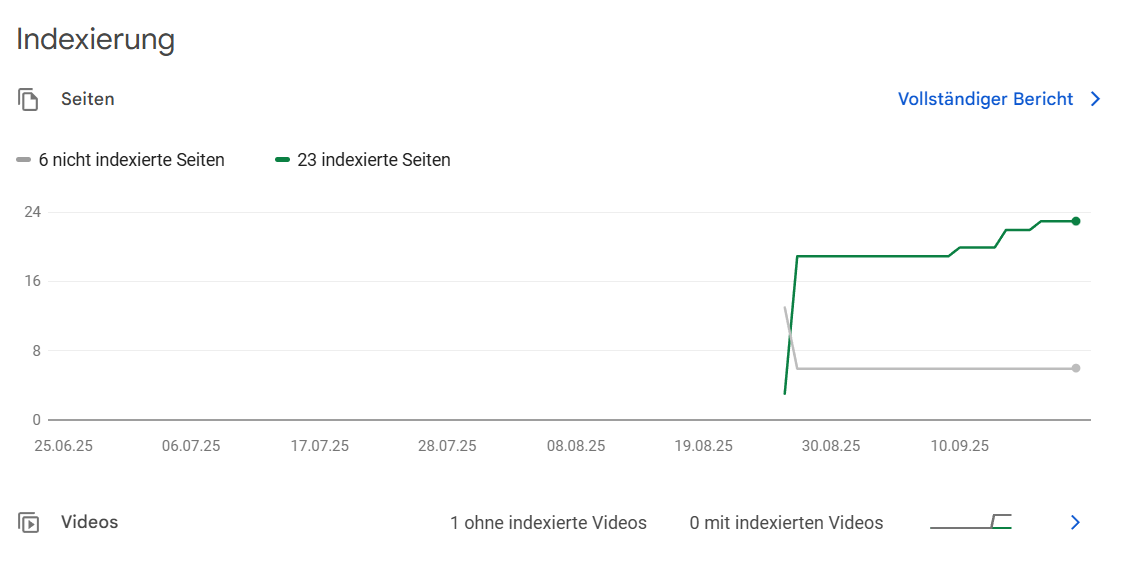Click the gray endpoint dot on the chart

[1076, 368]
